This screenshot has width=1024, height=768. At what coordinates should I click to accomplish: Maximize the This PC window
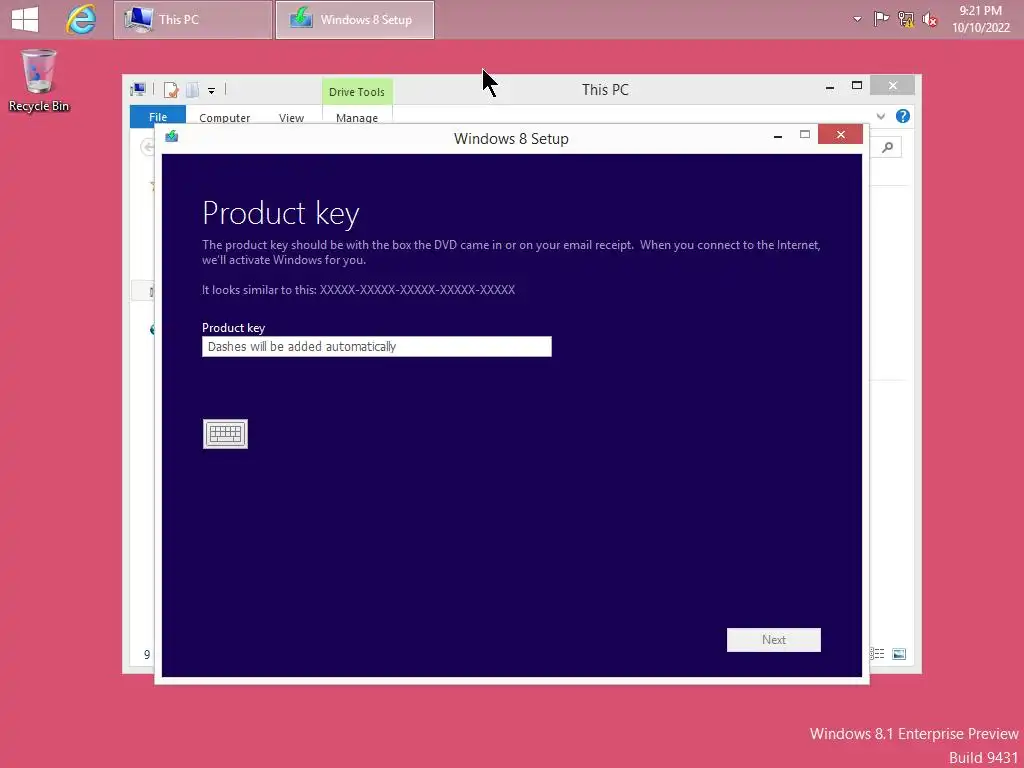click(857, 86)
